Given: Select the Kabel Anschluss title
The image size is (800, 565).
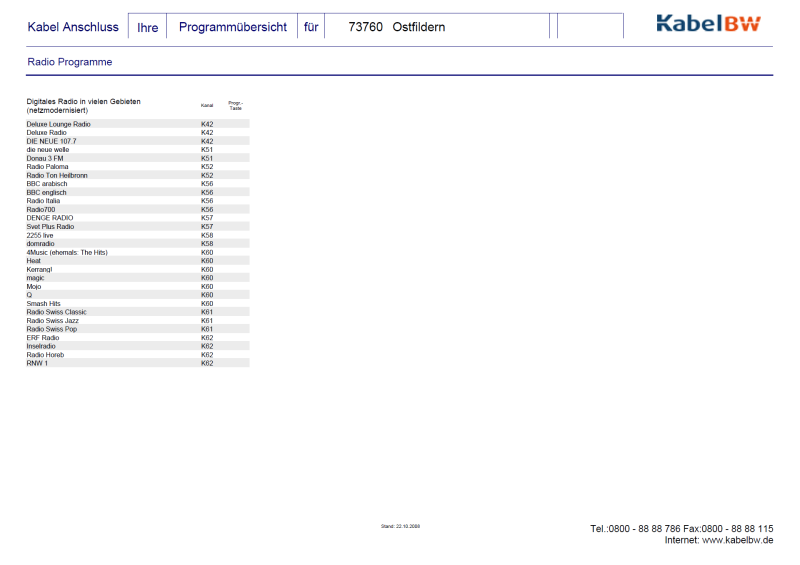Looking at the screenshot, I should tap(74, 27).
